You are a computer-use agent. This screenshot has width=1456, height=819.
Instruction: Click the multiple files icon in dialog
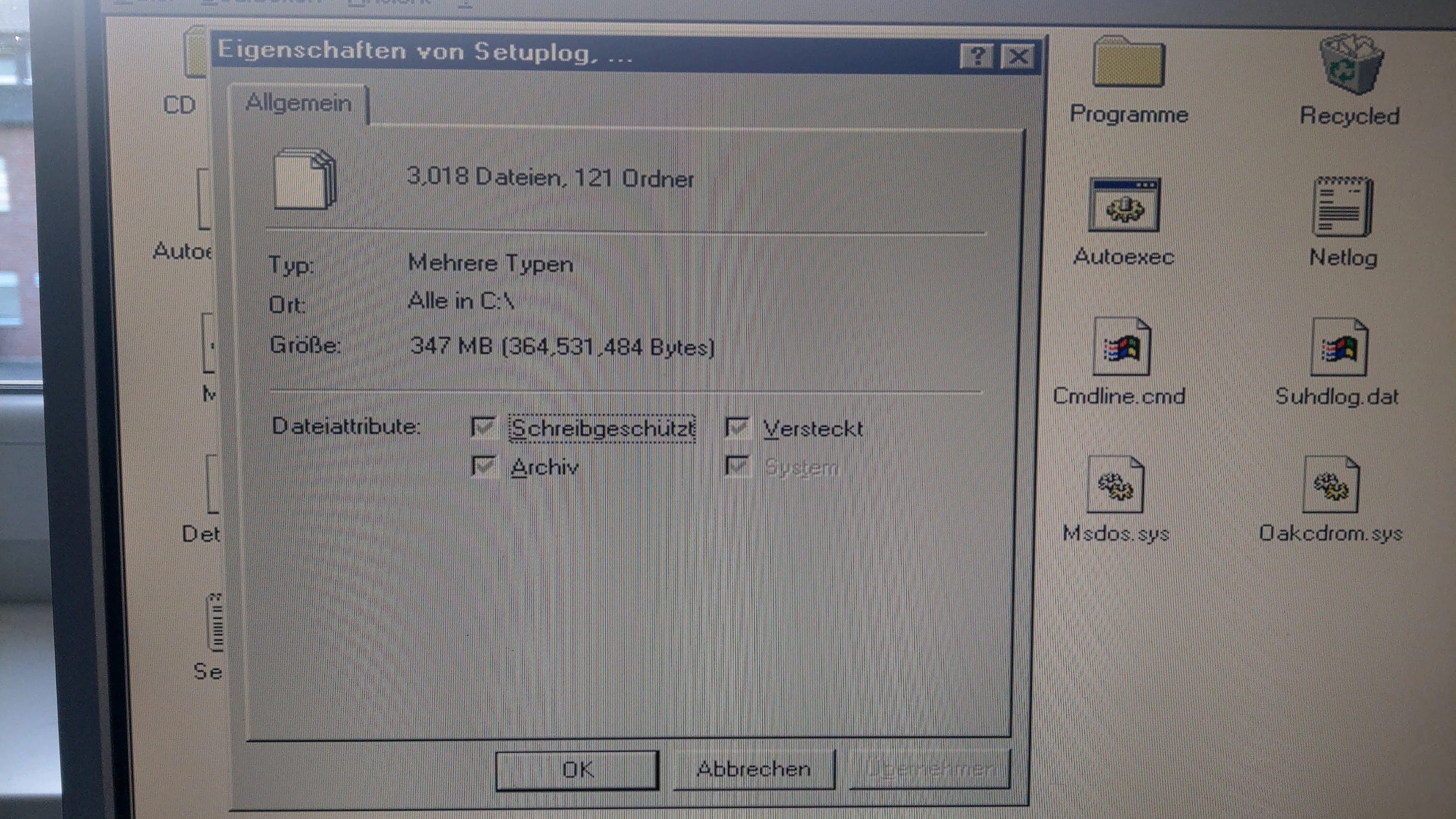click(x=304, y=179)
